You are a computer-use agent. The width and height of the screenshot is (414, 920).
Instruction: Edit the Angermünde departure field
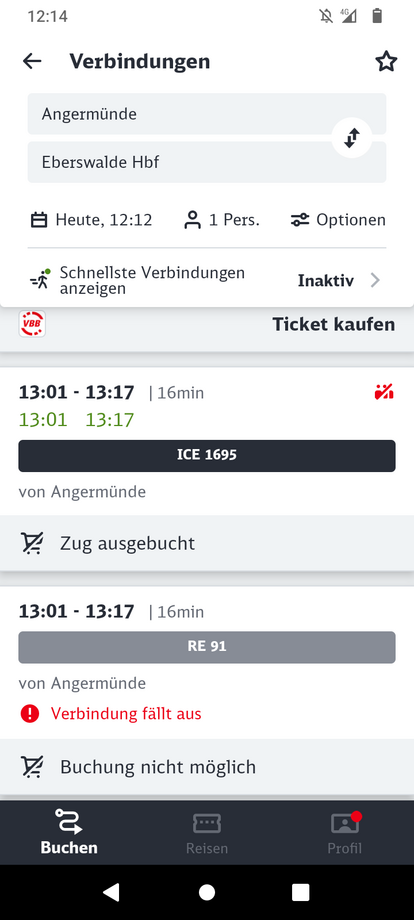coord(207,114)
